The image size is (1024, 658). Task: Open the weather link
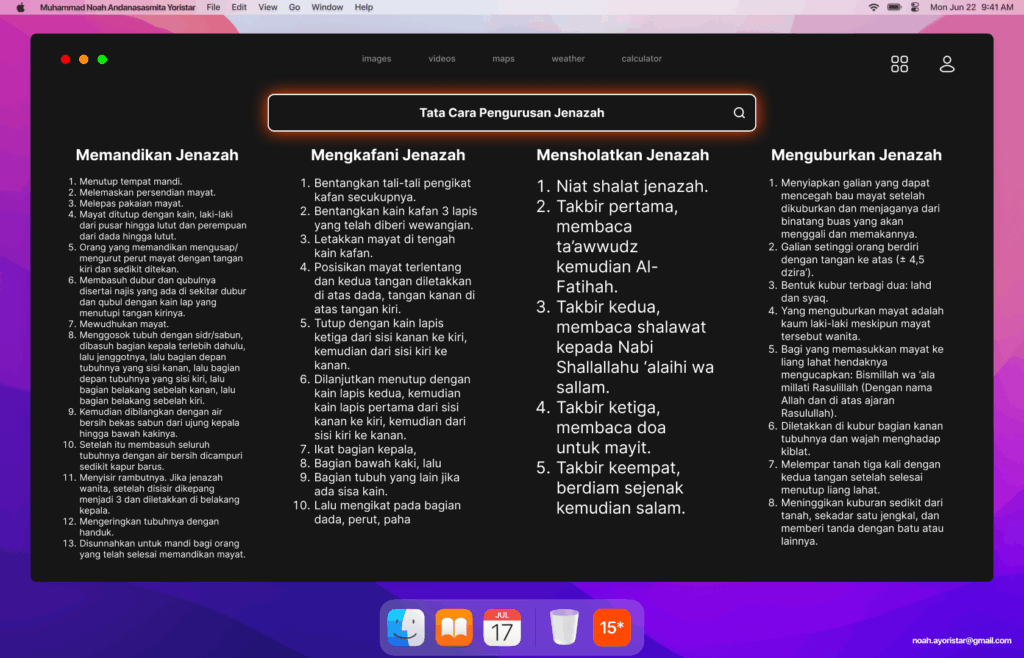568,59
